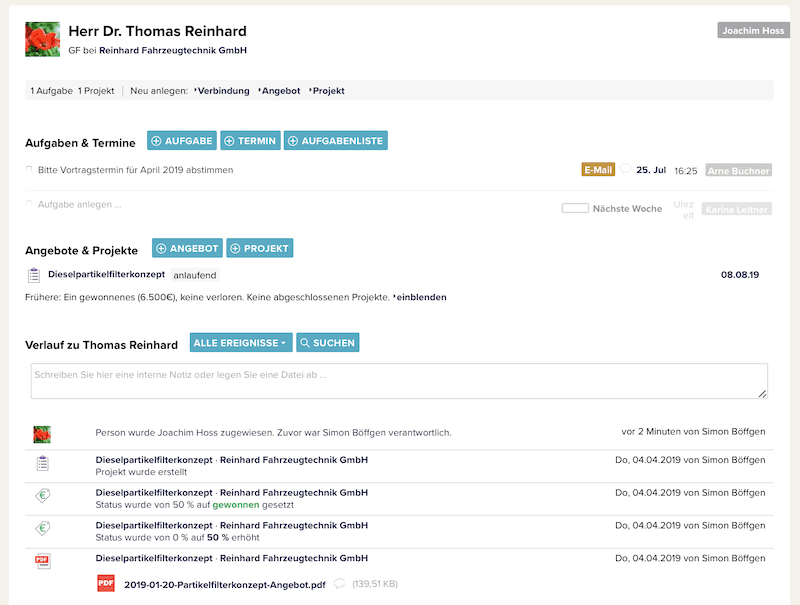Viewport: 800px width, 605px height.
Task: Expand earlier offers via 'einblenden'
Action: click(422, 297)
